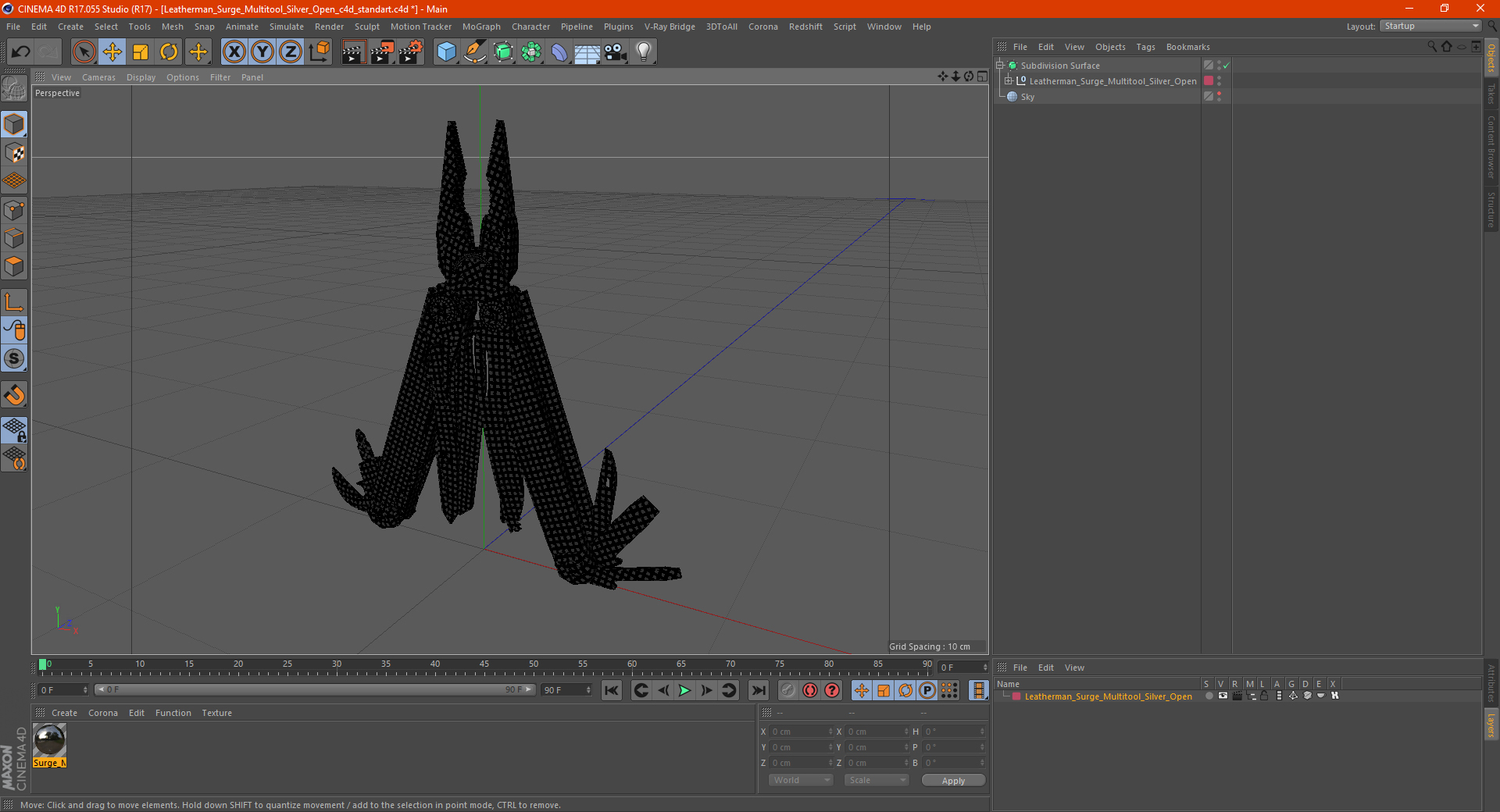Open material manager Texture menu

(216, 713)
